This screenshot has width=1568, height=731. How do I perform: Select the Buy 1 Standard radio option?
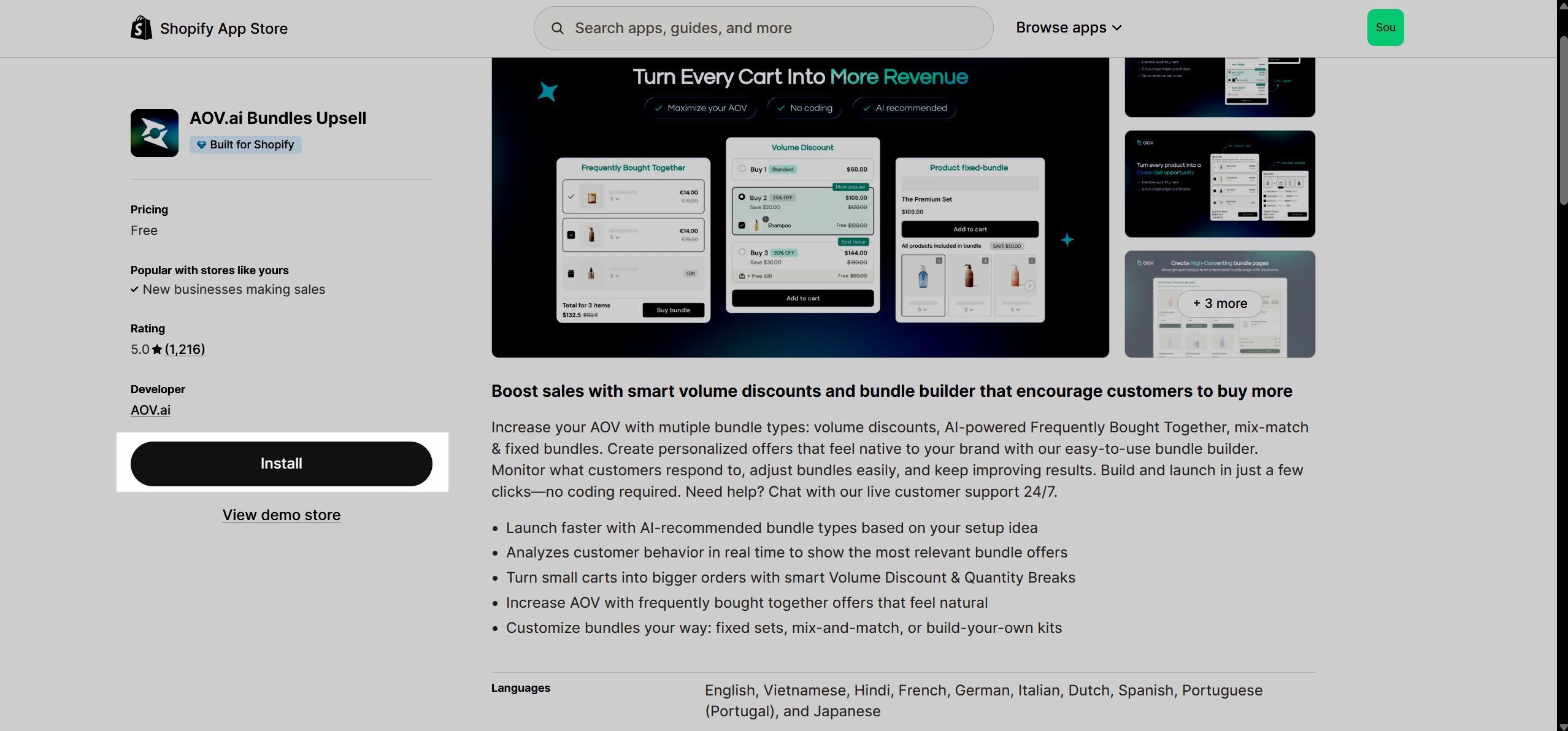(x=742, y=169)
